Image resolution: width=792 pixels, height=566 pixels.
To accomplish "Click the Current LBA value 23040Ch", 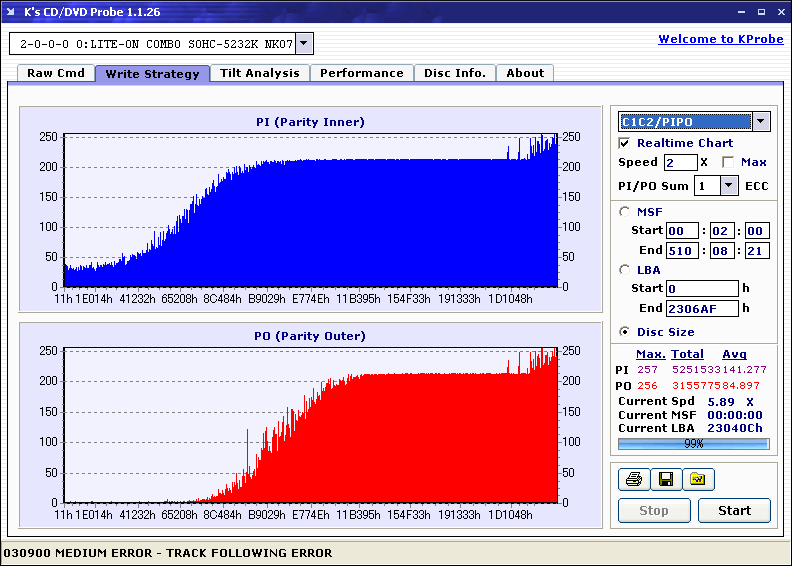I will pos(734,428).
